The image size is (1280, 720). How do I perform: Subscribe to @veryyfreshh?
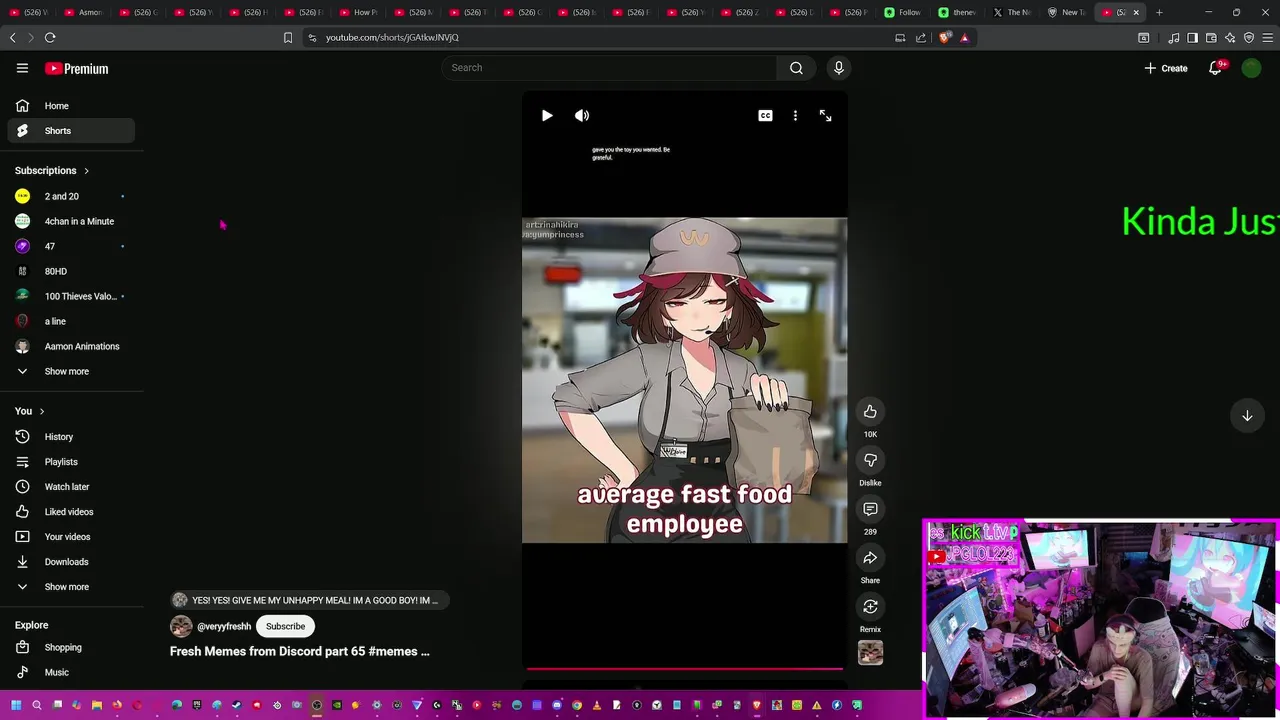285,626
